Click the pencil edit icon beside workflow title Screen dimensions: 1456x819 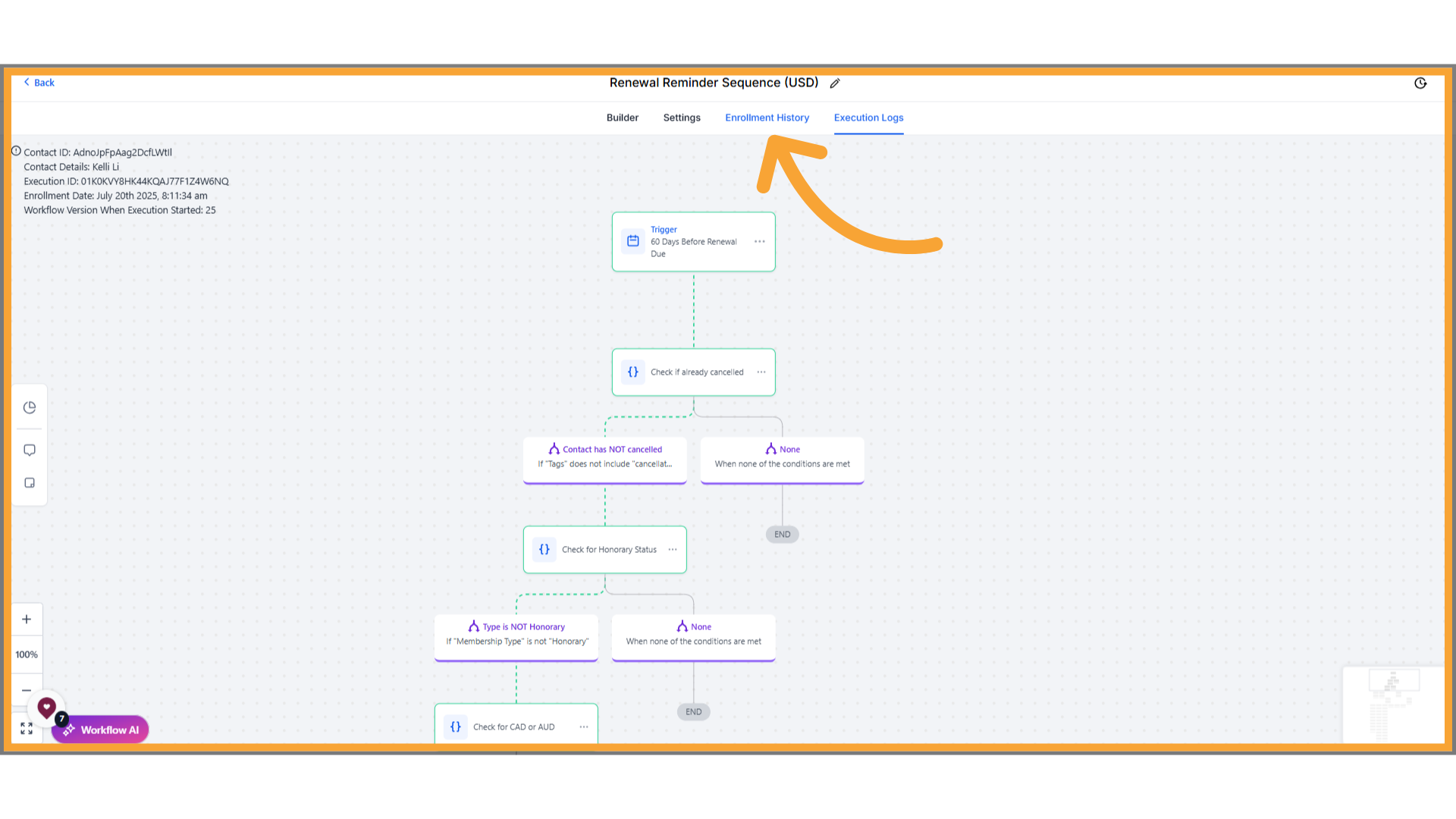pyautogui.click(x=835, y=83)
